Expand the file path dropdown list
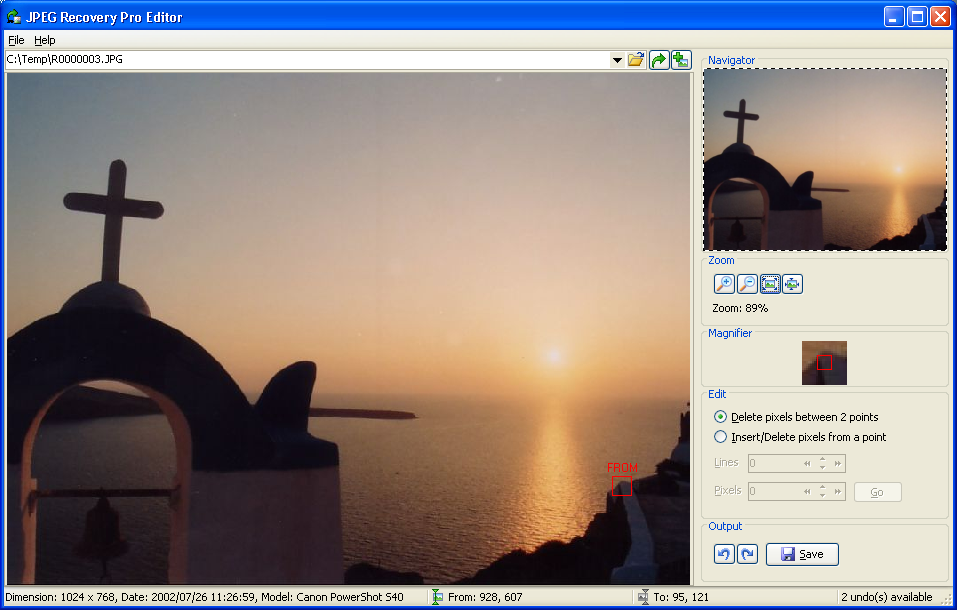This screenshot has height=610, width=957. [617, 60]
